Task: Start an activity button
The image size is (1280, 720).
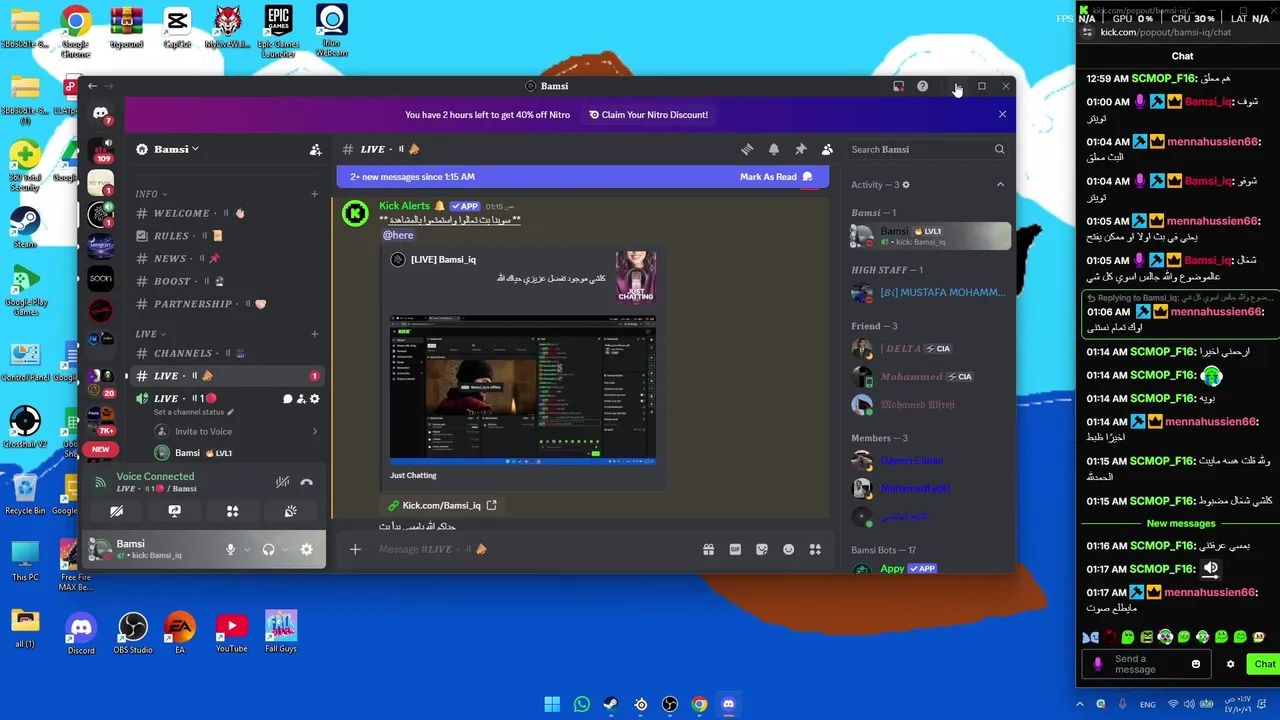Action: (x=232, y=511)
